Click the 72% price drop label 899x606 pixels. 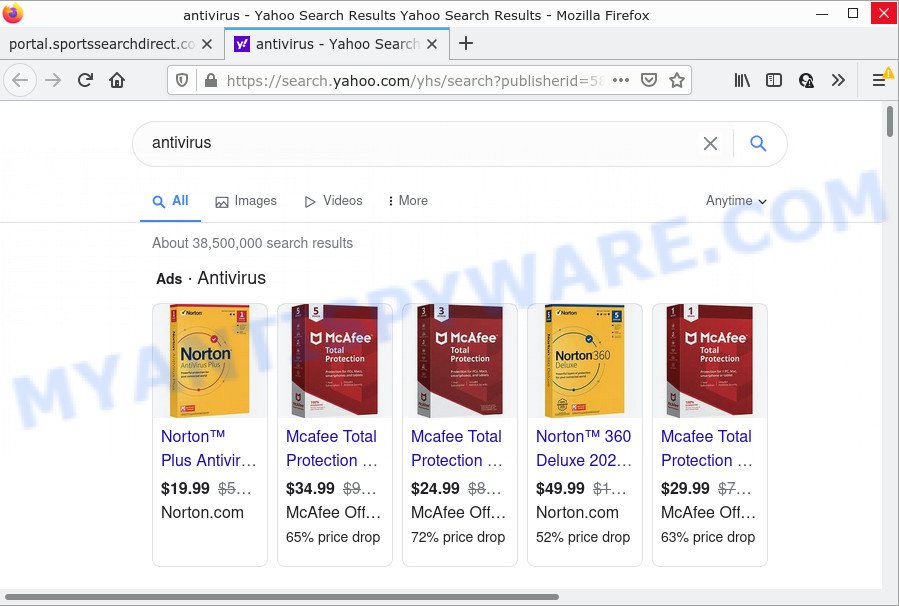coord(458,537)
